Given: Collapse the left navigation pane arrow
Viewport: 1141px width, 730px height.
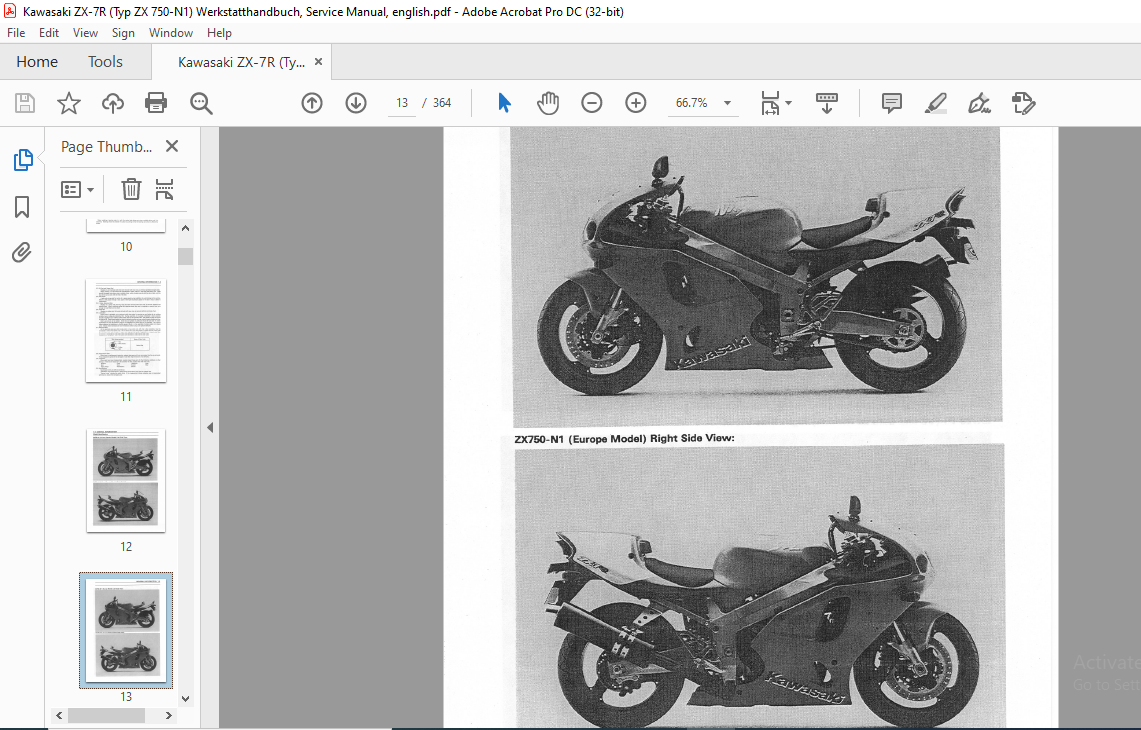Looking at the screenshot, I should tap(210, 428).
